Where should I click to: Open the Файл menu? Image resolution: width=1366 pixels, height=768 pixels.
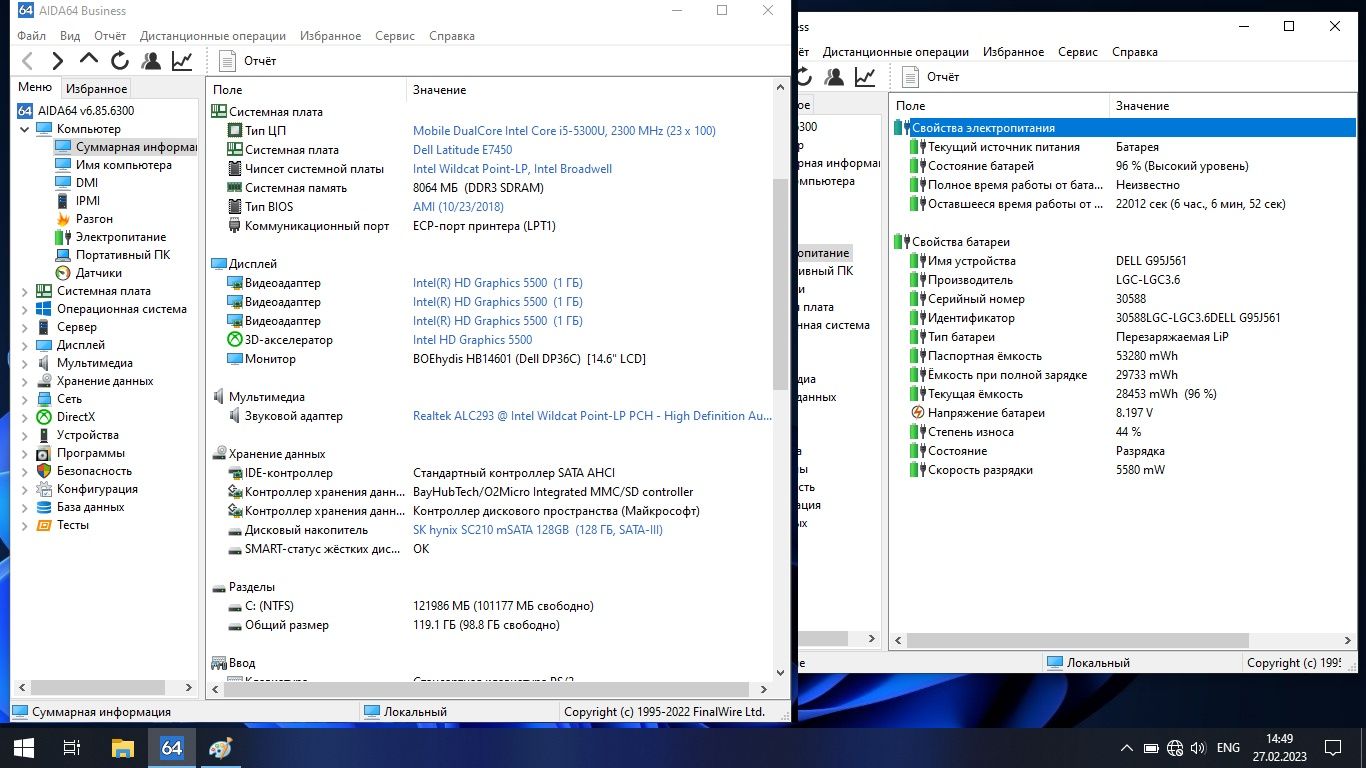click(x=31, y=35)
